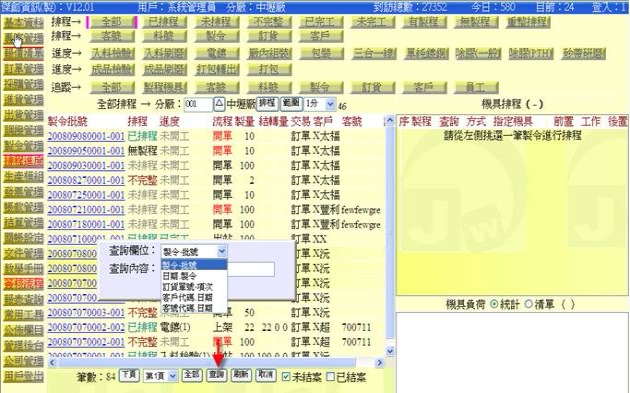Check the 已結案 checkbox
630x393 pixels.
click(x=330, y=377)
